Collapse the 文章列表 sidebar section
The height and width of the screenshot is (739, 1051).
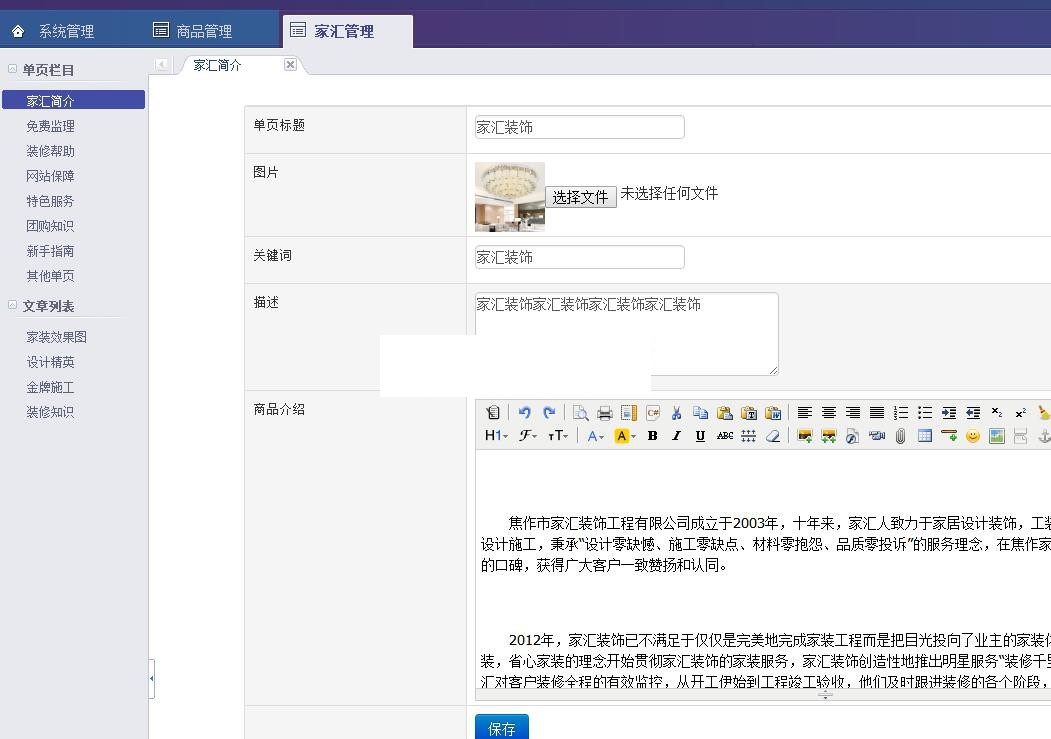pyautogui.click(x=13, y=306)
